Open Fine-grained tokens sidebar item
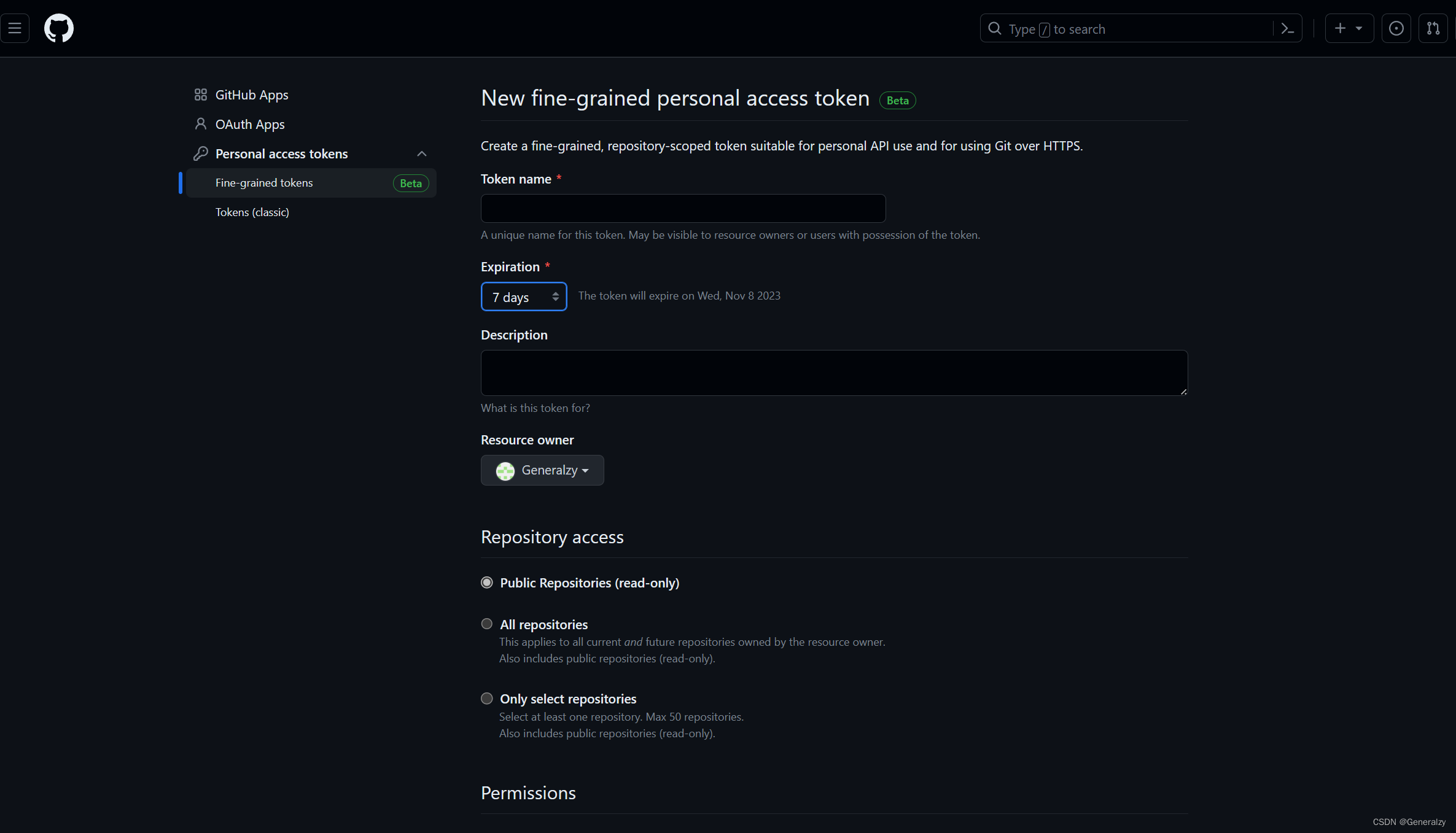 264,183
